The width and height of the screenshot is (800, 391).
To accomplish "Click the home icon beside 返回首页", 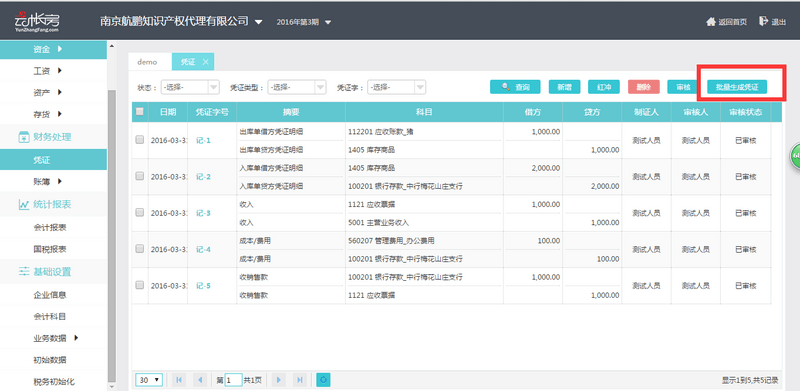I will click(x=711, y=21).
